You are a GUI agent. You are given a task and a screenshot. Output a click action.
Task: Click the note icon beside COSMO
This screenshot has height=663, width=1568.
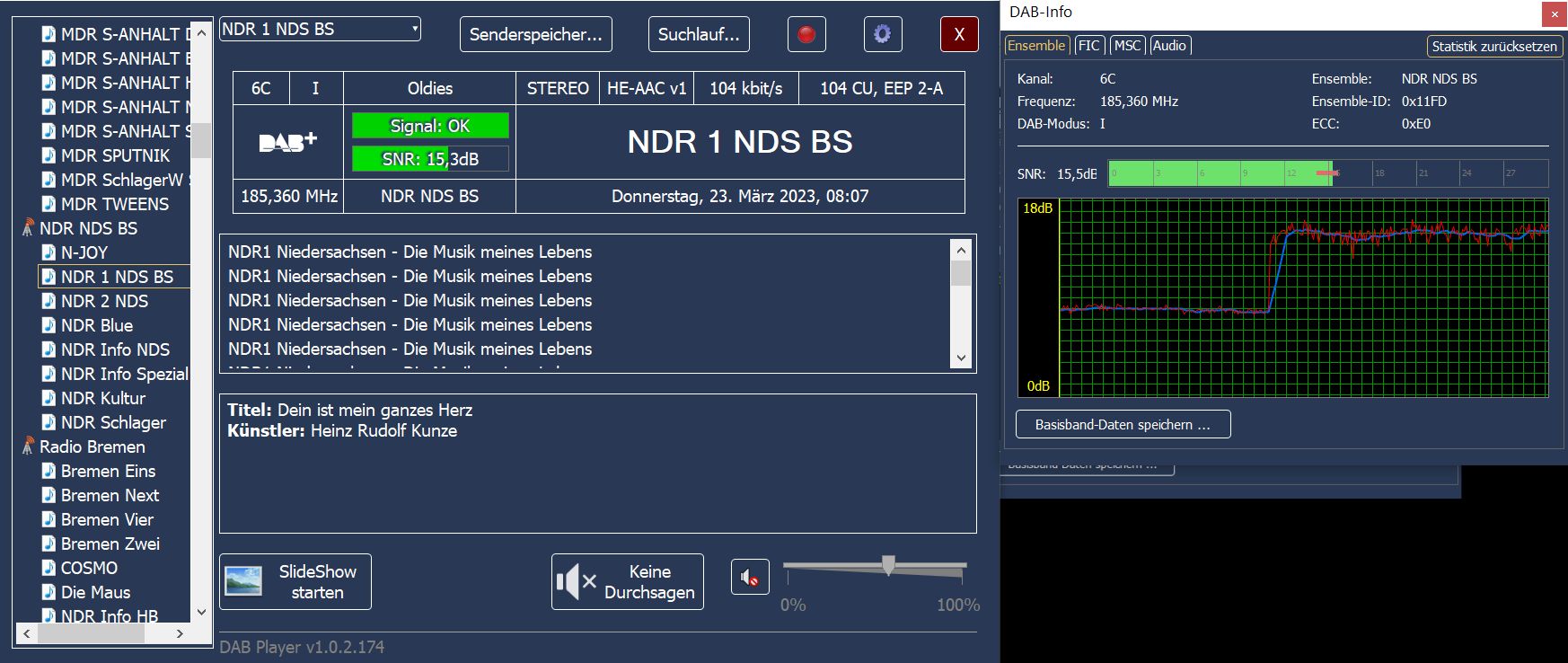[x=48, y=568]
